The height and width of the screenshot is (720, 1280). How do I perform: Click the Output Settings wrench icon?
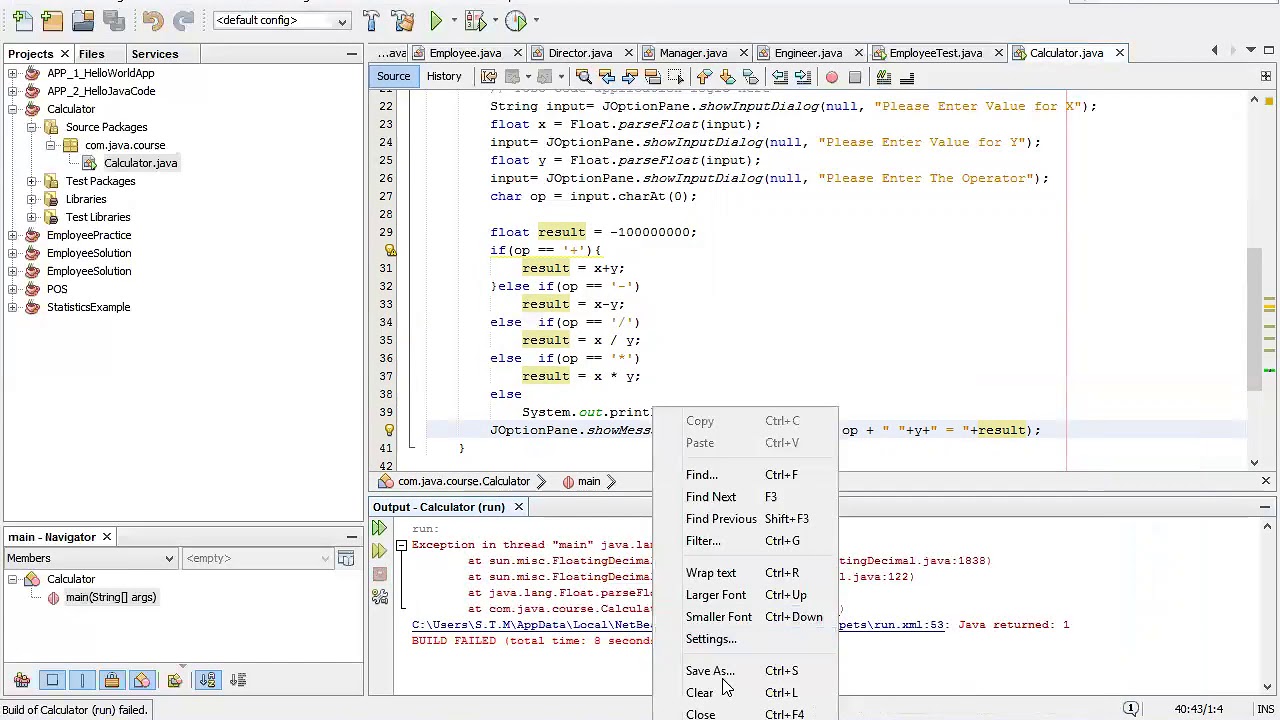tap(380, 597)
